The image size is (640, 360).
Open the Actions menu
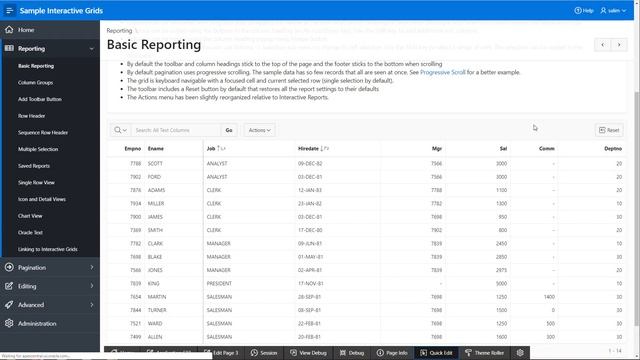click(x=260, y=130)
